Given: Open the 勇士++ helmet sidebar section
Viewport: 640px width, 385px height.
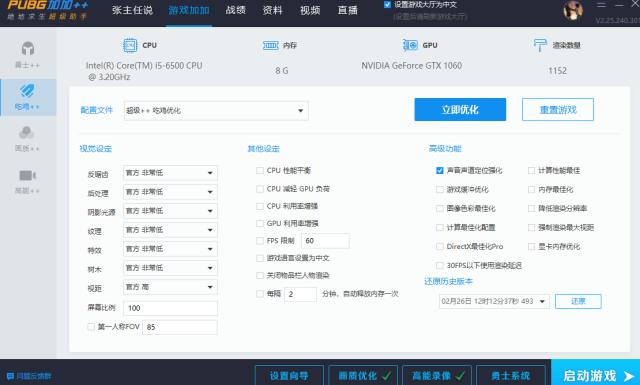Looking at the screenshot, I should tap(27, 55).
